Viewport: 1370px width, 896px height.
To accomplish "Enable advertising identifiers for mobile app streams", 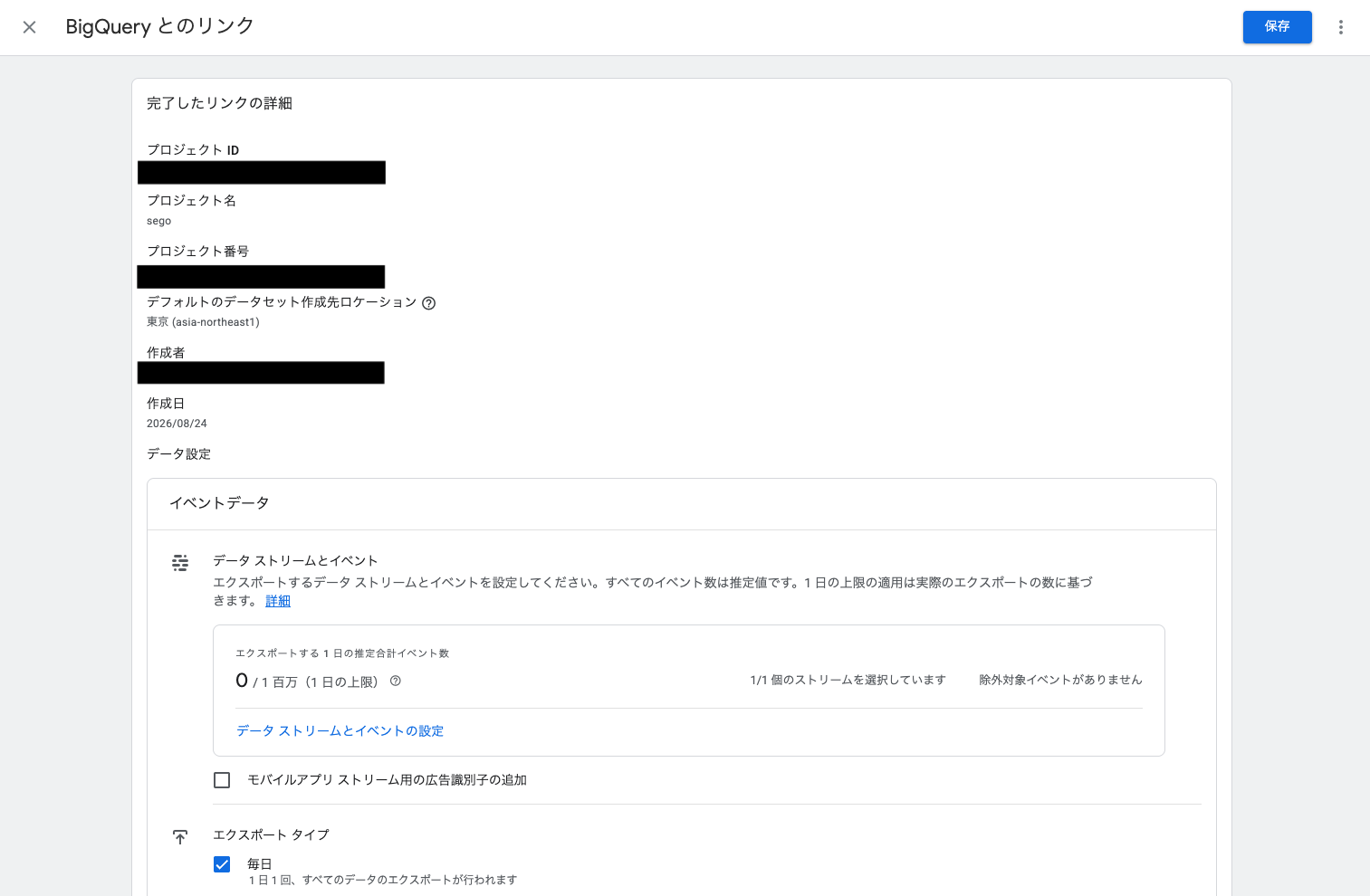I will click(x=222, y=780).
